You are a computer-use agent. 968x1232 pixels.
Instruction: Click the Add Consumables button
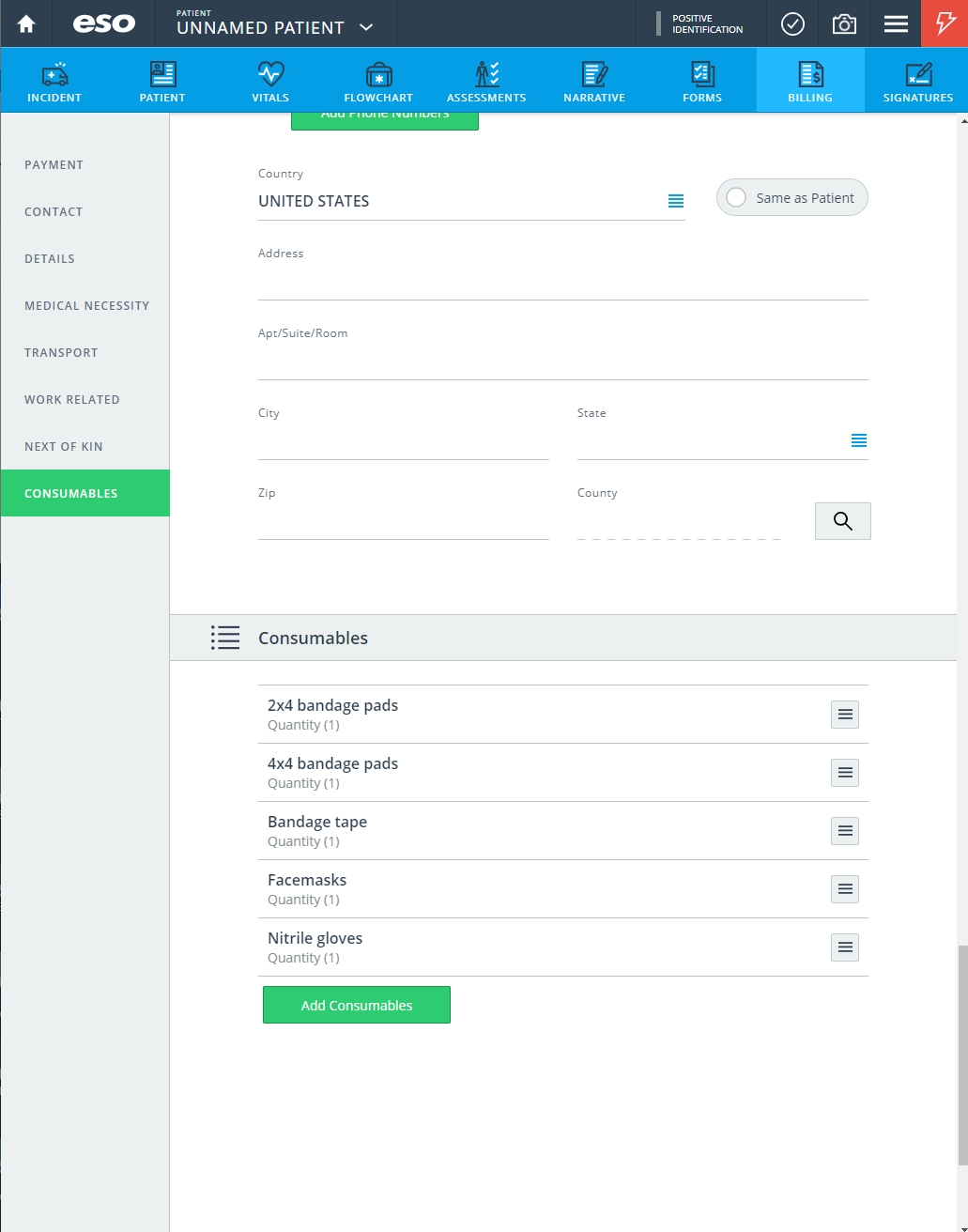(x=357, y=1005)
